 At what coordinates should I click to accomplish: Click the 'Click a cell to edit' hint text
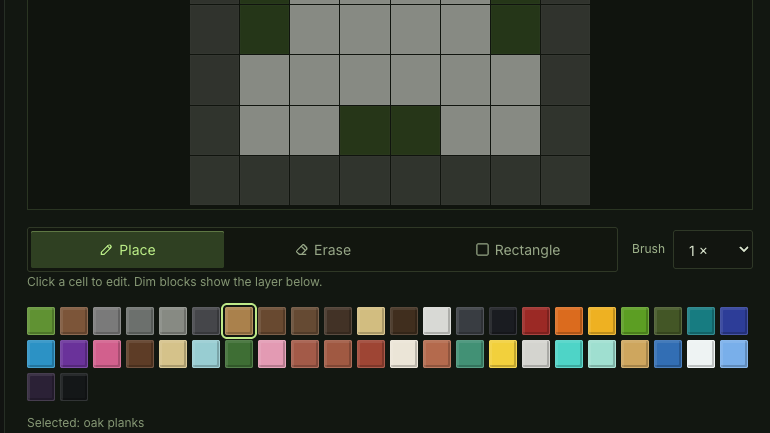174,282
